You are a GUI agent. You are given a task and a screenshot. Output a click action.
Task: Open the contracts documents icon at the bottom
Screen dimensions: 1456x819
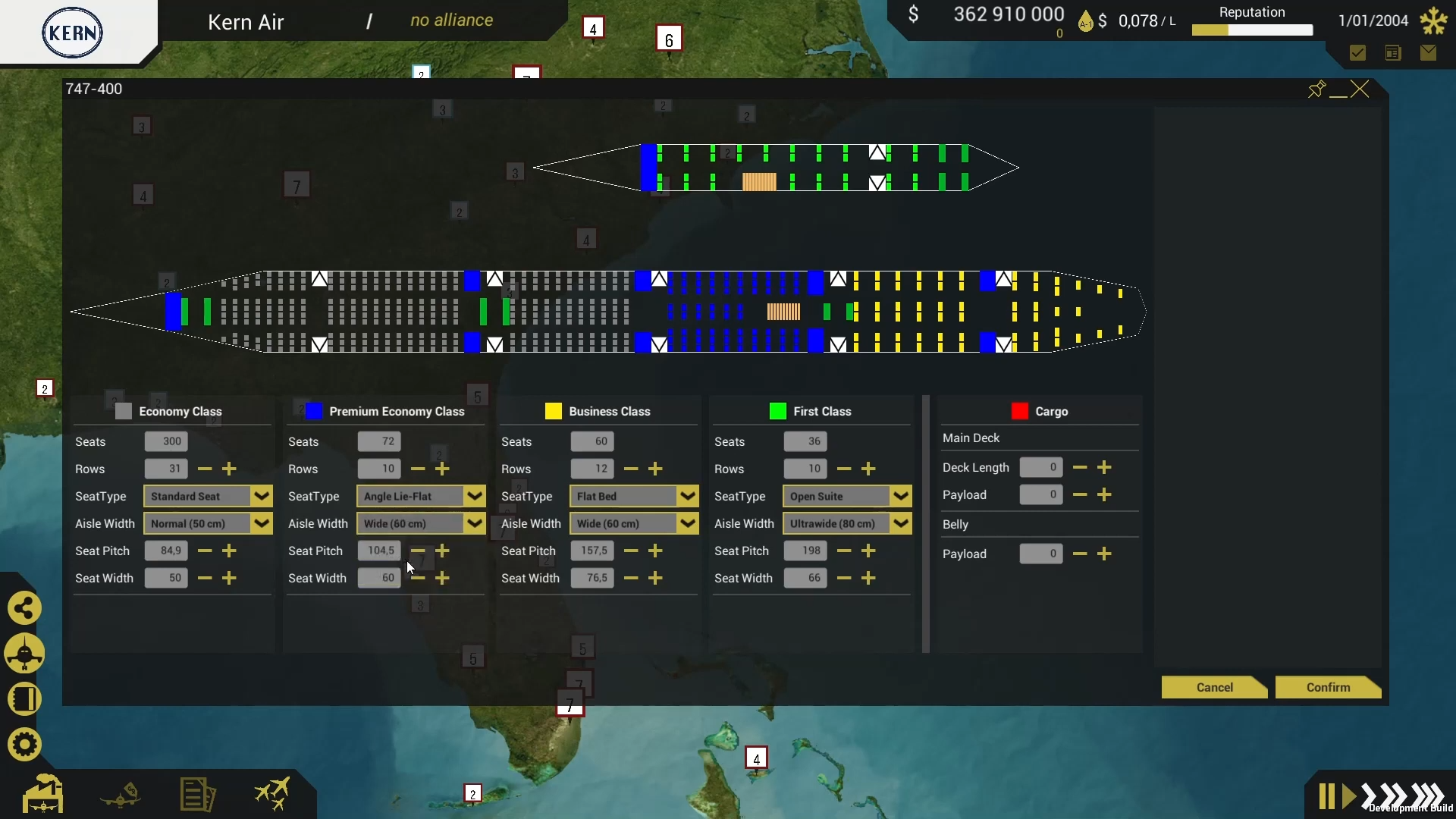197,794
